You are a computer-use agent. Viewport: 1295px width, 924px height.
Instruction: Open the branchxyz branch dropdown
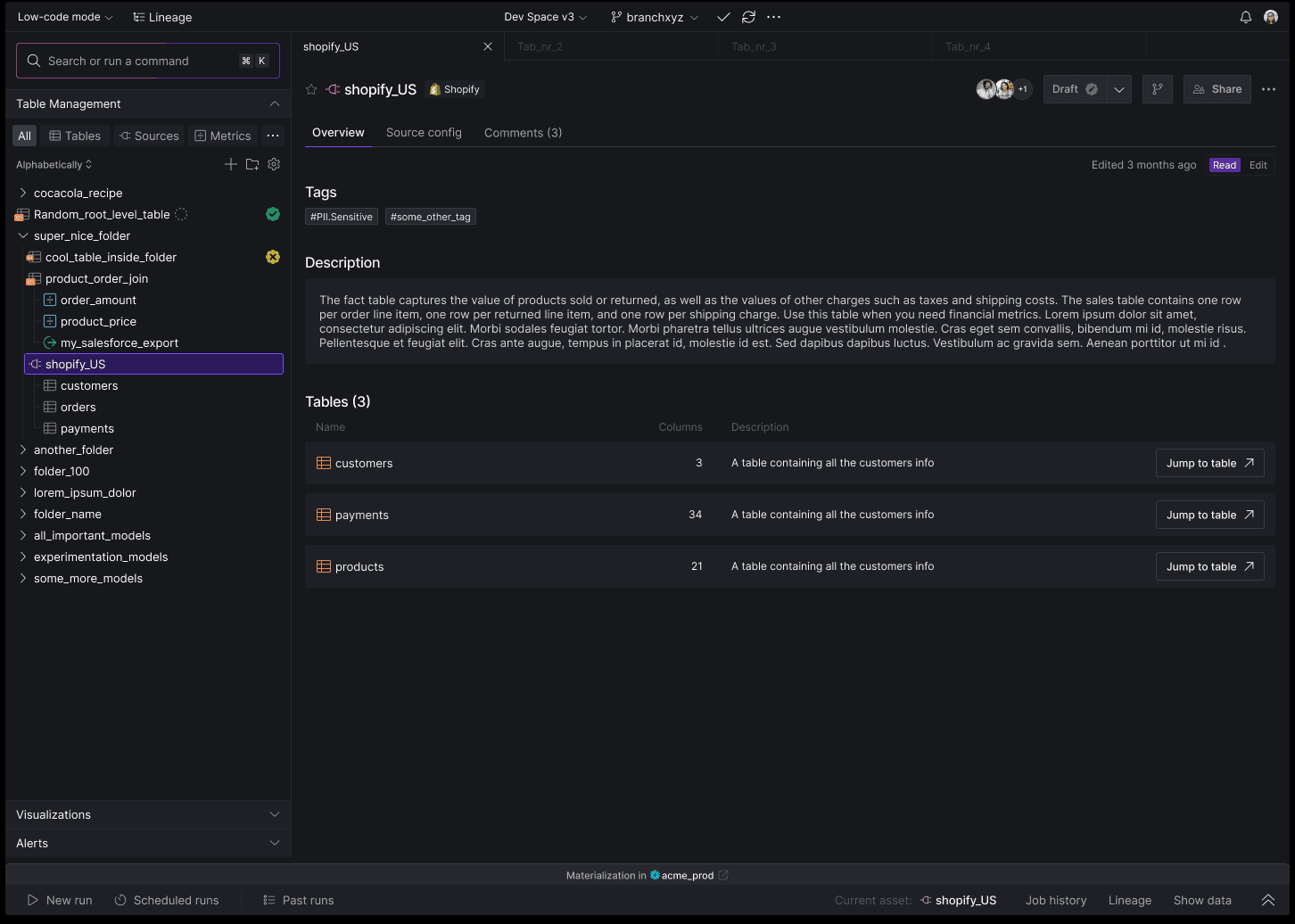coord(655,17)
